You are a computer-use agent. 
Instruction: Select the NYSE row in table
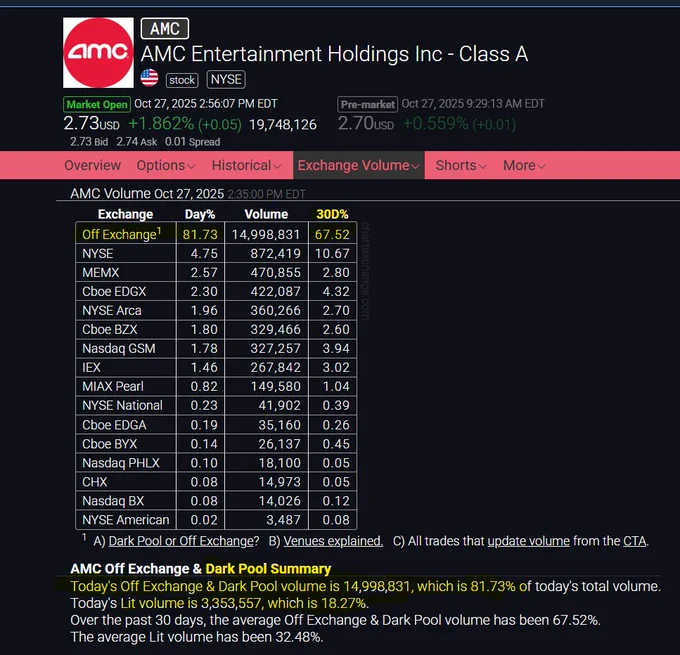216,253
